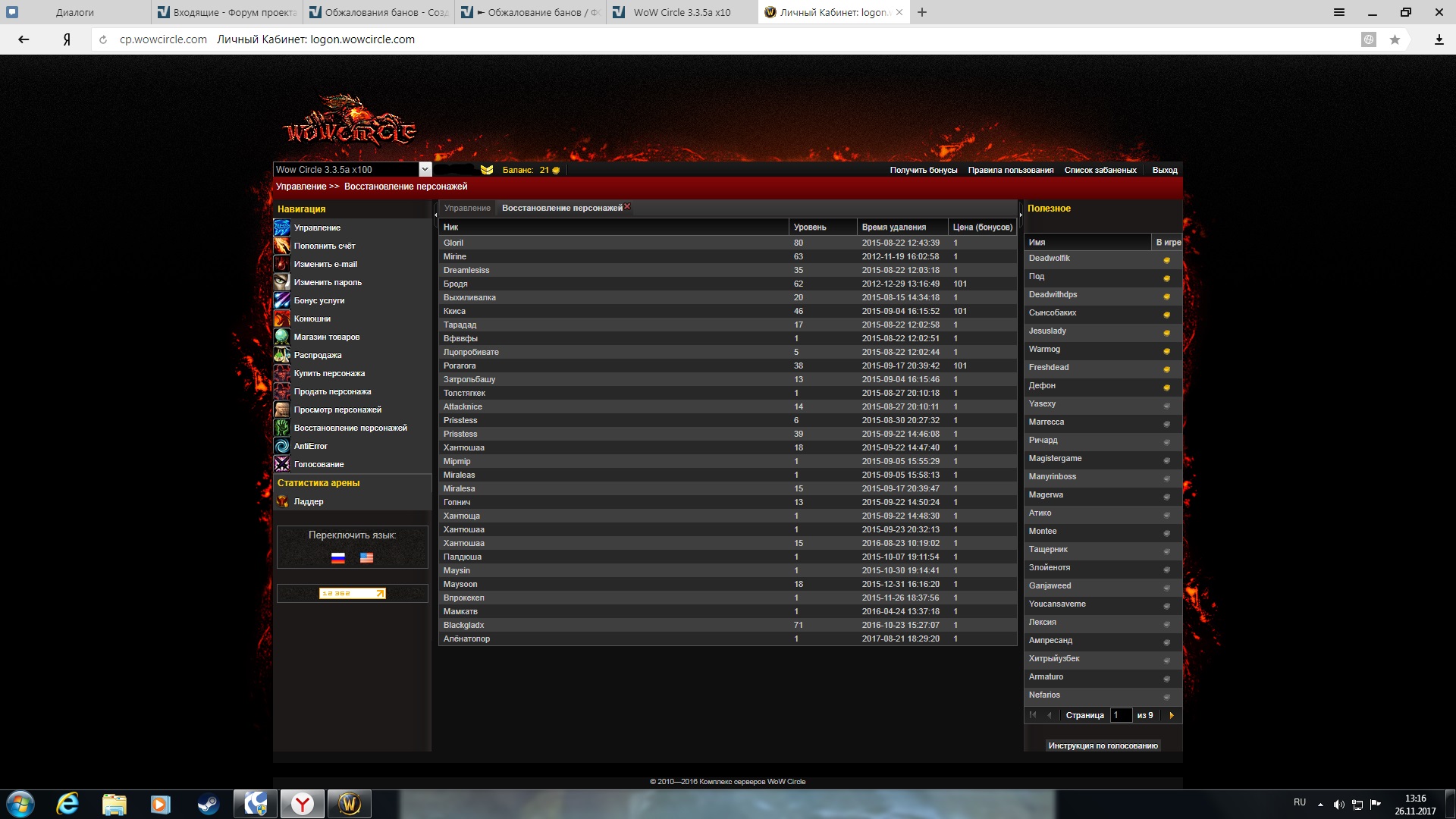Open the Wow Circle 3.3.5a x100 realm dropdown
The width and height of the screenshot is (1456, 819).
point(425,170)
